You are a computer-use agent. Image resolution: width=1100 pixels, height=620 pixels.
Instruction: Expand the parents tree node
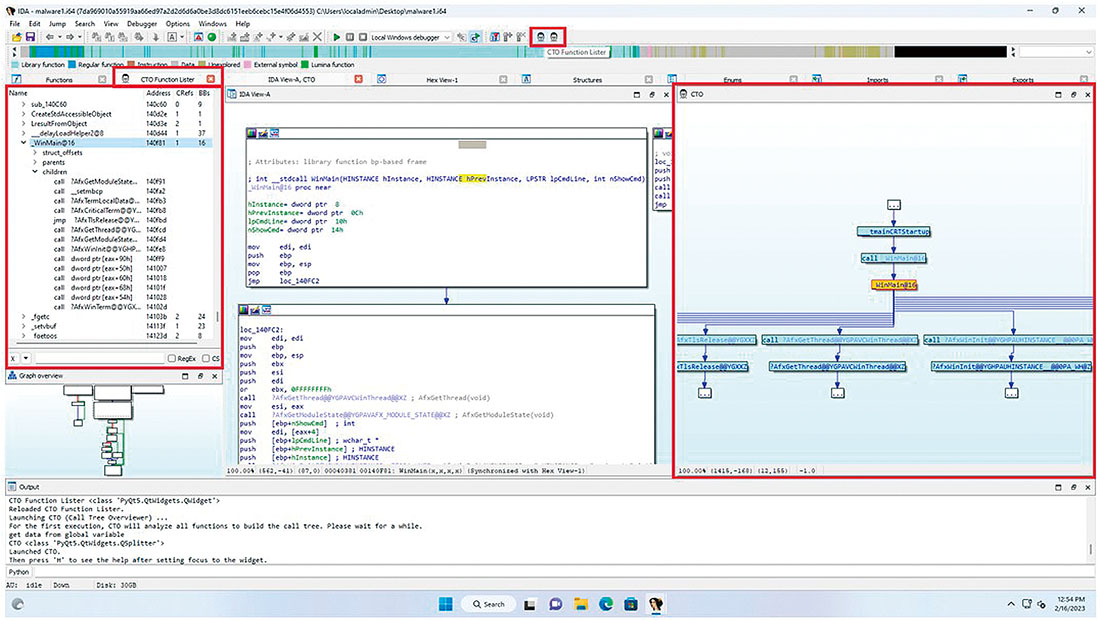coord(35,162)
